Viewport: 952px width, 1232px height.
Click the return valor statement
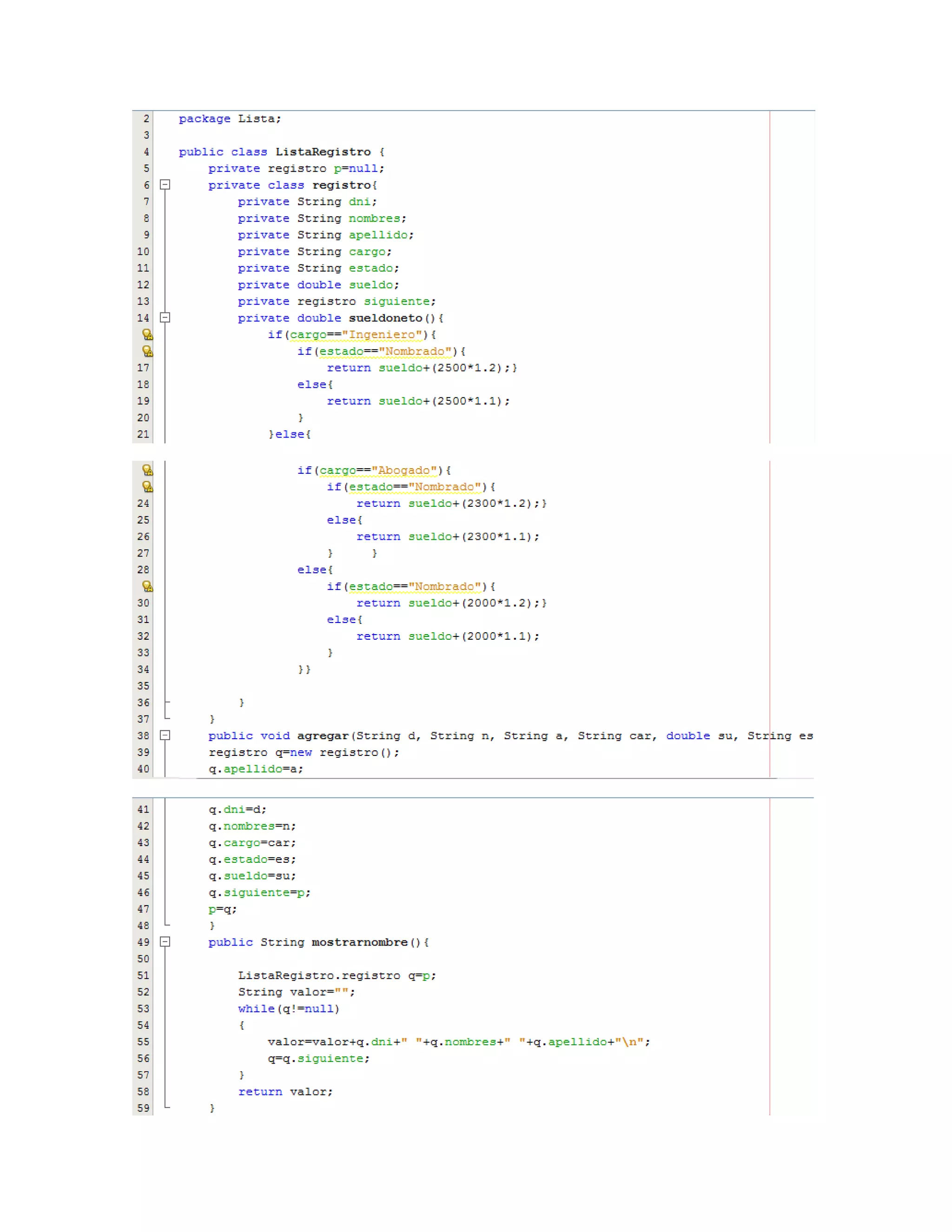point(285,1092)
